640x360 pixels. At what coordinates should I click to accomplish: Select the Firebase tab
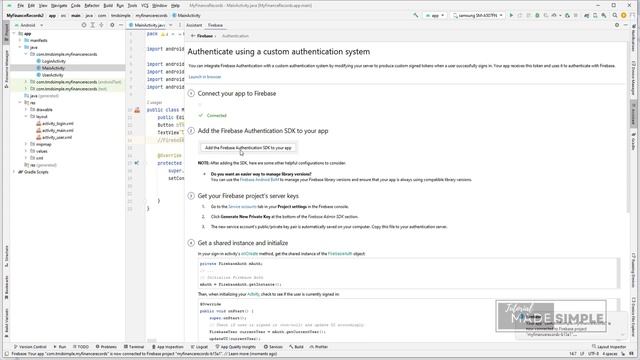(215, 25)
